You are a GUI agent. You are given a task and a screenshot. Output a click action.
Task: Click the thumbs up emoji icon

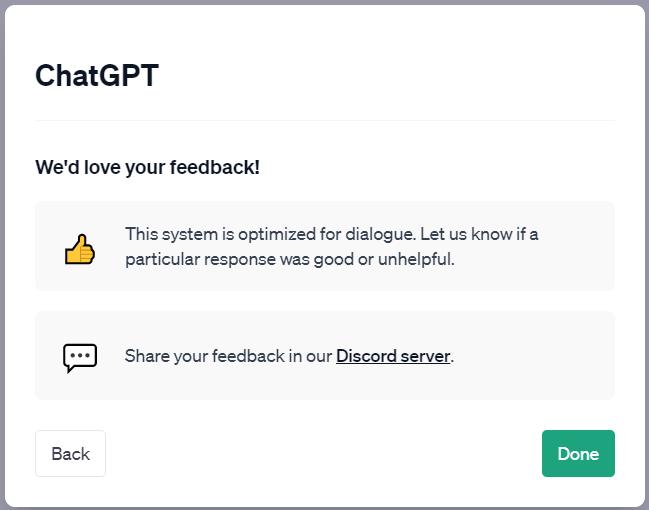(80, 248)
